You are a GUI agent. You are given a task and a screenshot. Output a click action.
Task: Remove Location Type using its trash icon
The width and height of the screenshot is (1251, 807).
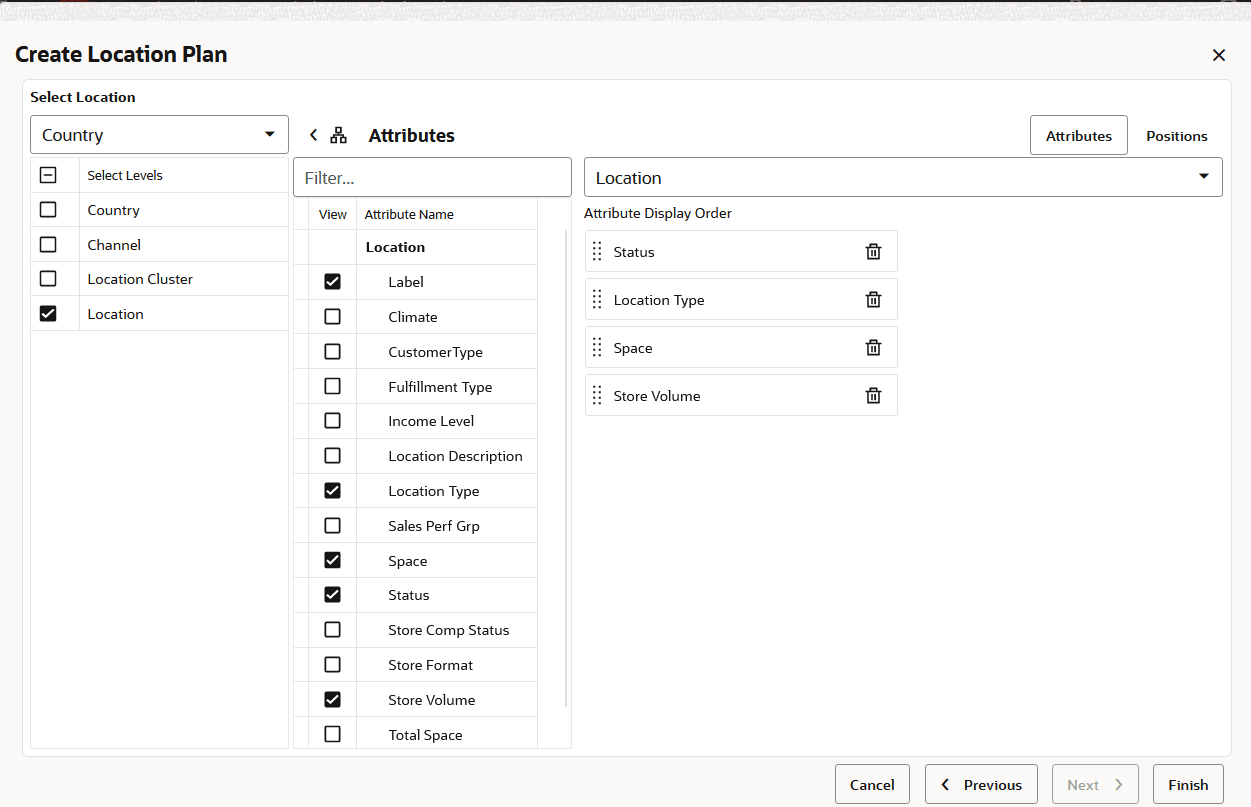pyautogui.click(x=873, y=299)
